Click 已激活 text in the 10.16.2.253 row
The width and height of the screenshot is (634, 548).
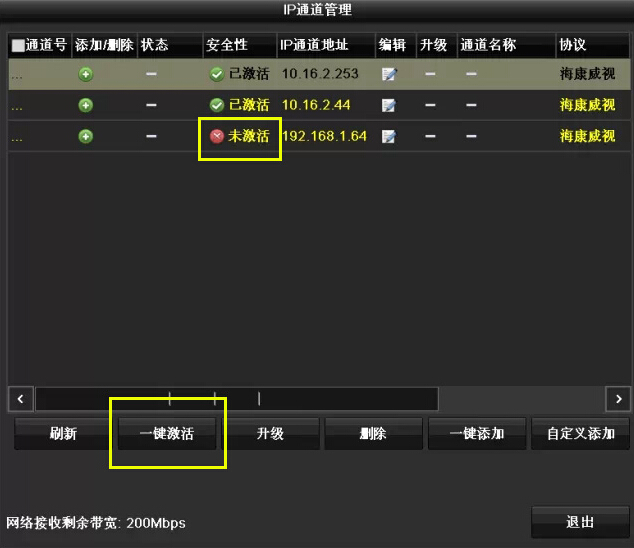(249, 74)
